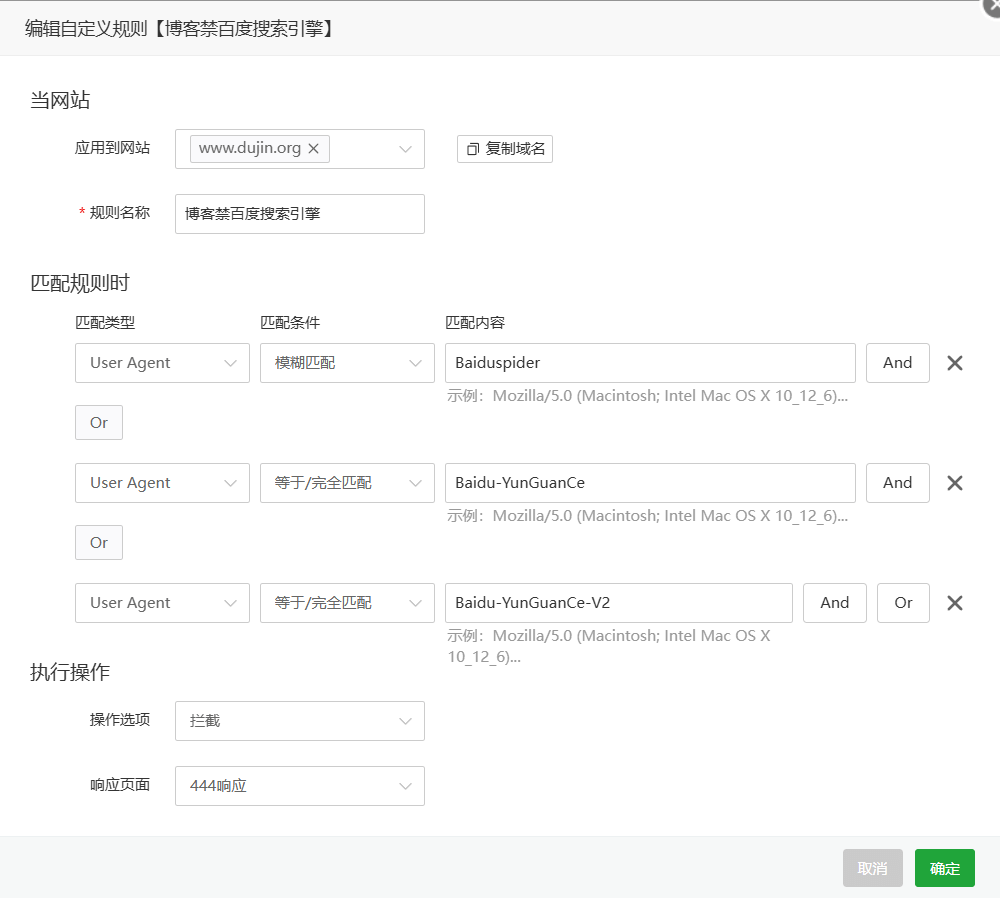Viewport: 1000px width, 898px height.
Task: Focus the 规则名称 rule name field
Action: [x=300, y=214]
